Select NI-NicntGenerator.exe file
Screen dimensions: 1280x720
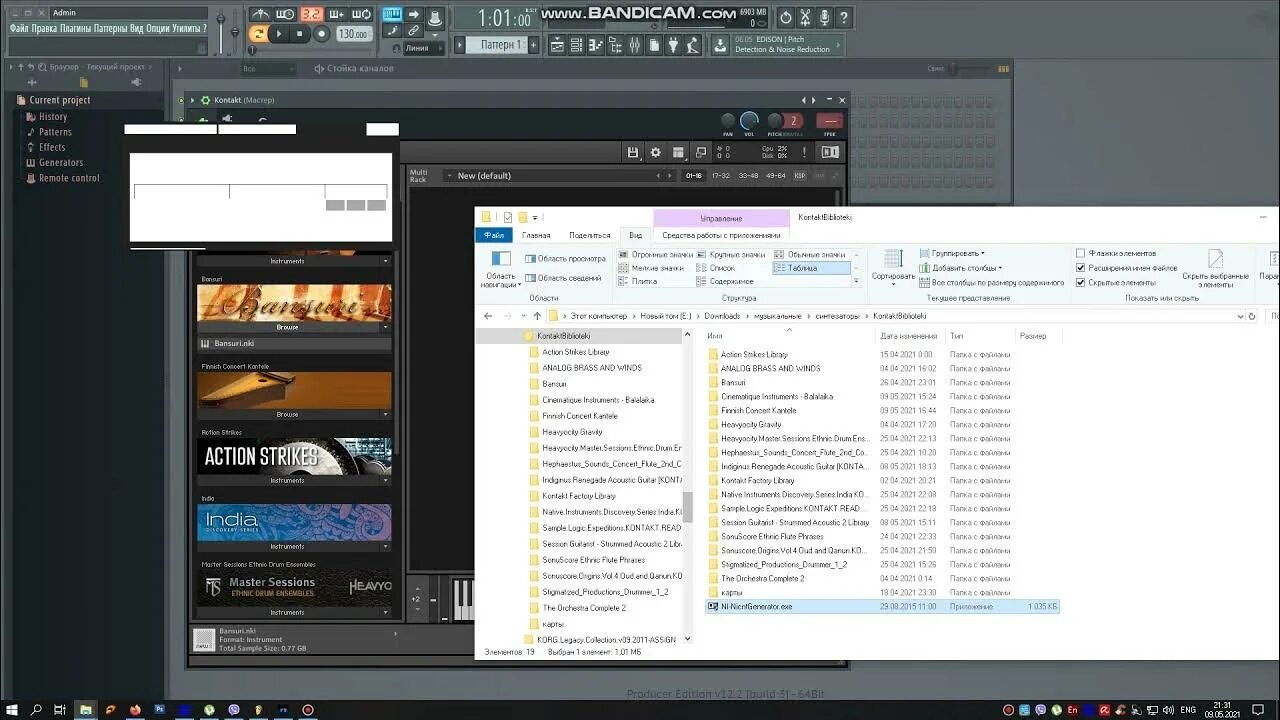click(x=881, y=606)
